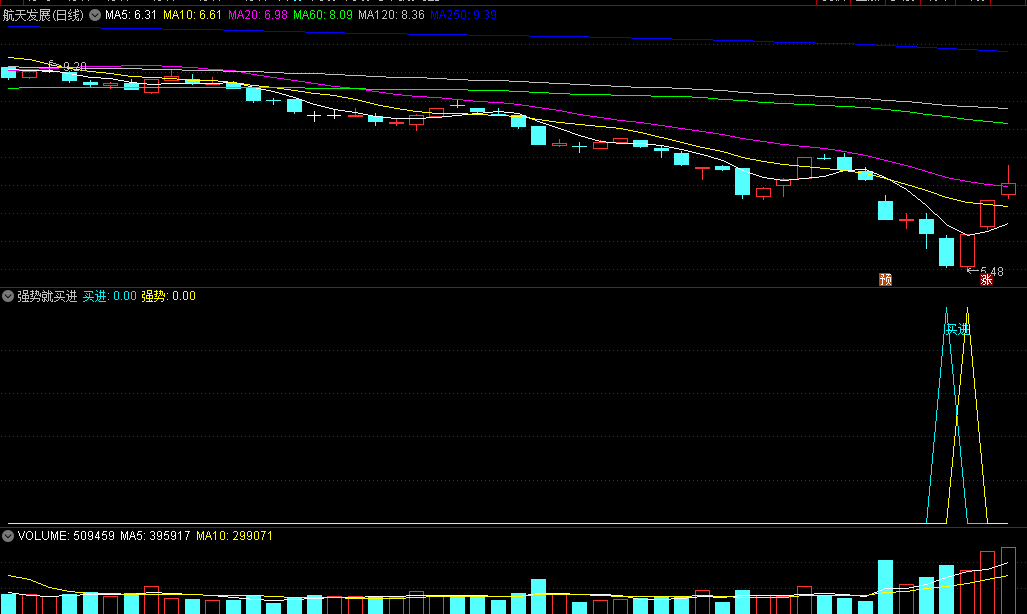
Task: Click the white MA5: 6.31 label
Action: coord(130,15)
